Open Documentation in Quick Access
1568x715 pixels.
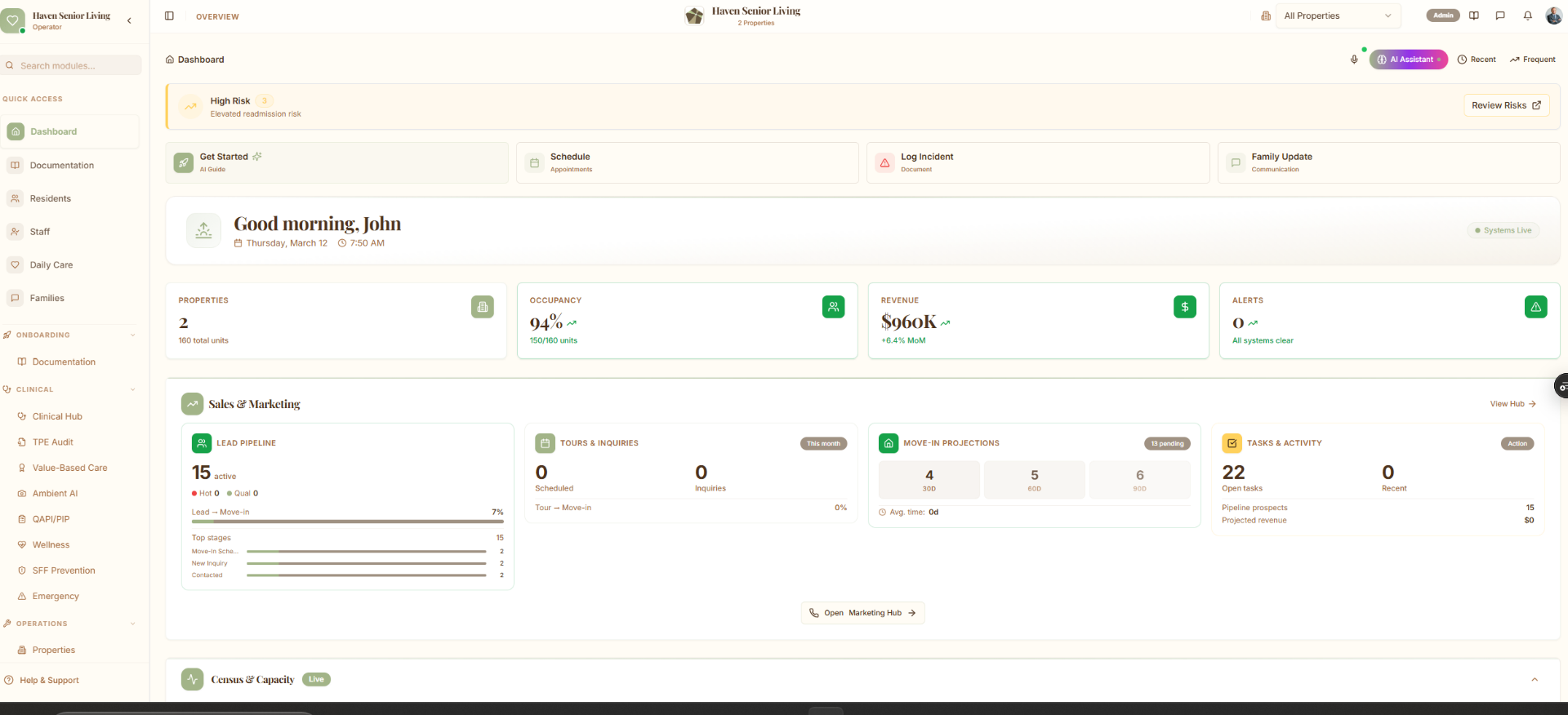click(69, 165)
